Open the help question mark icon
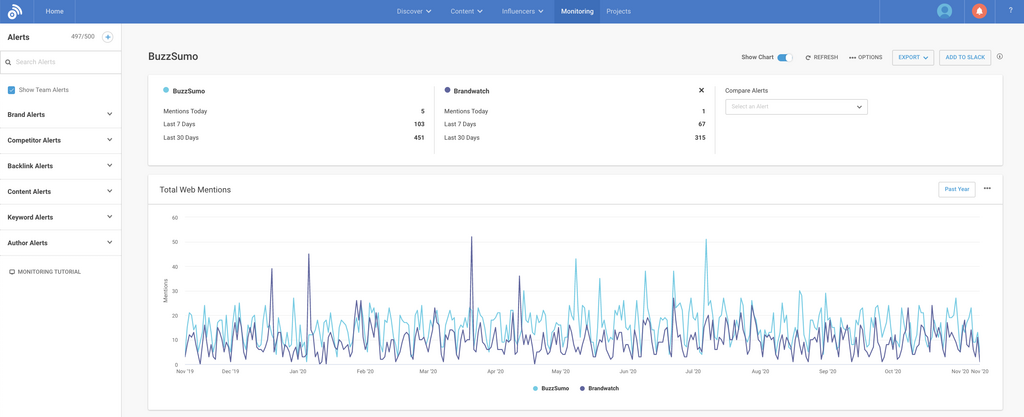1024x417 pixels. (1010, 11)
